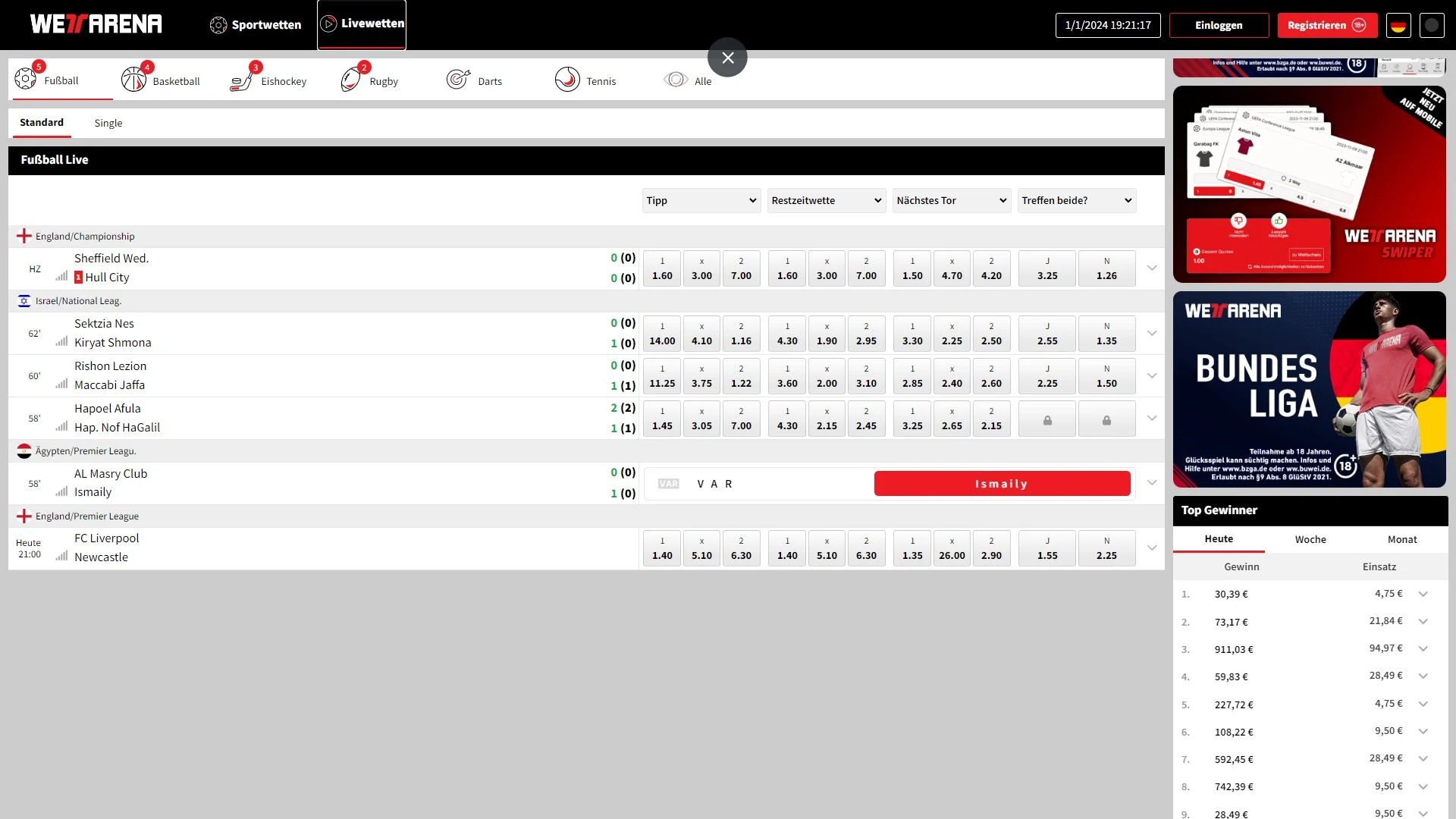Open the Tipp dropdown
The height and width of the screenshot is (819, 1456).
pyautogui.click(x=701, y=200)
